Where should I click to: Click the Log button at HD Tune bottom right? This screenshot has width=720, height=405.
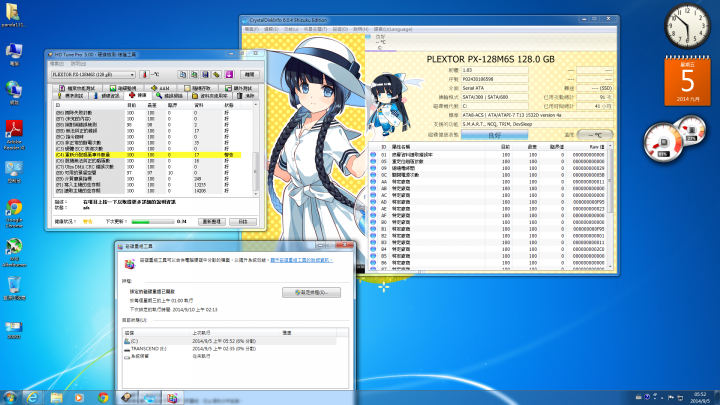tap(243, 222)
